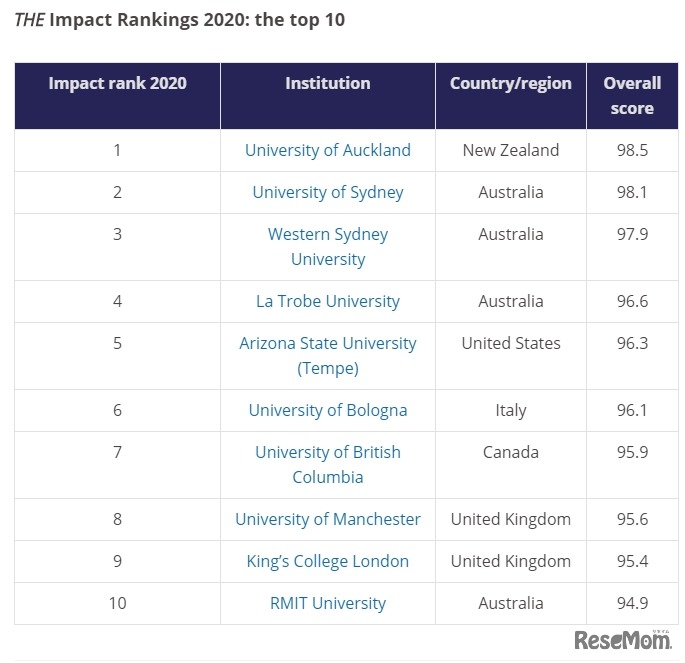The height and width of the screenshot is (663, 685).
Task: Click the Impact rank 2020 column header
Action: pyautogui.click(x=118, y=96)
